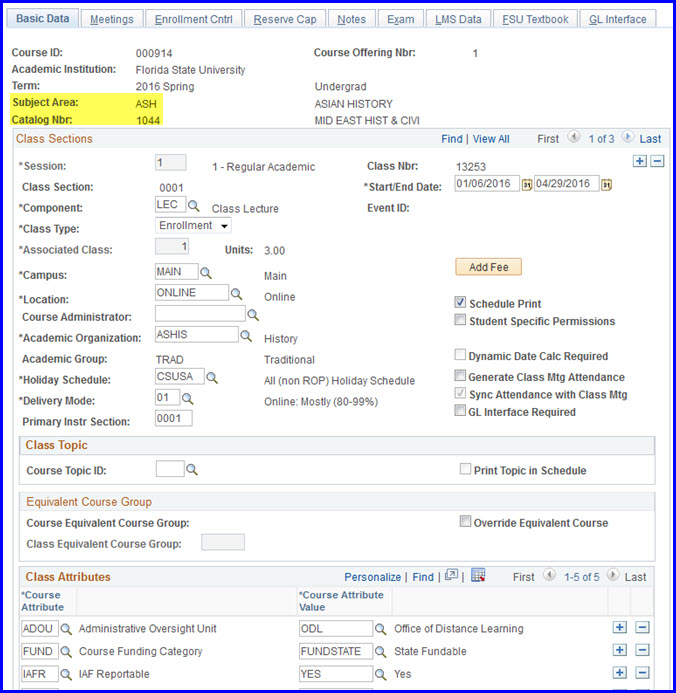This screenshot has height=693, width=676.
Task: Open Holiday Schedule lookup magnifier
Action: [212, 378]
